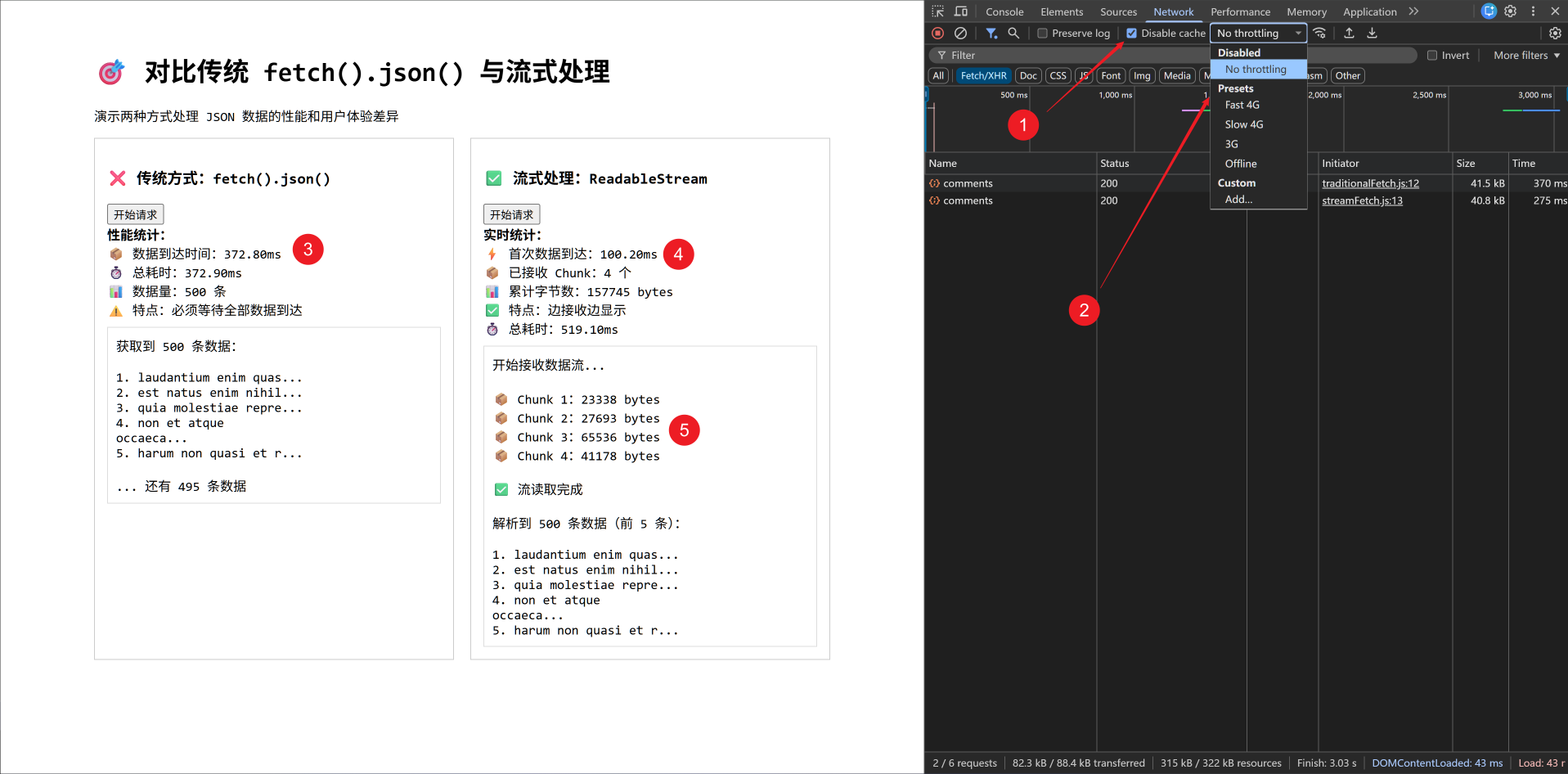
Task: Sort requests by Size column
Action: click(1480, 164)
